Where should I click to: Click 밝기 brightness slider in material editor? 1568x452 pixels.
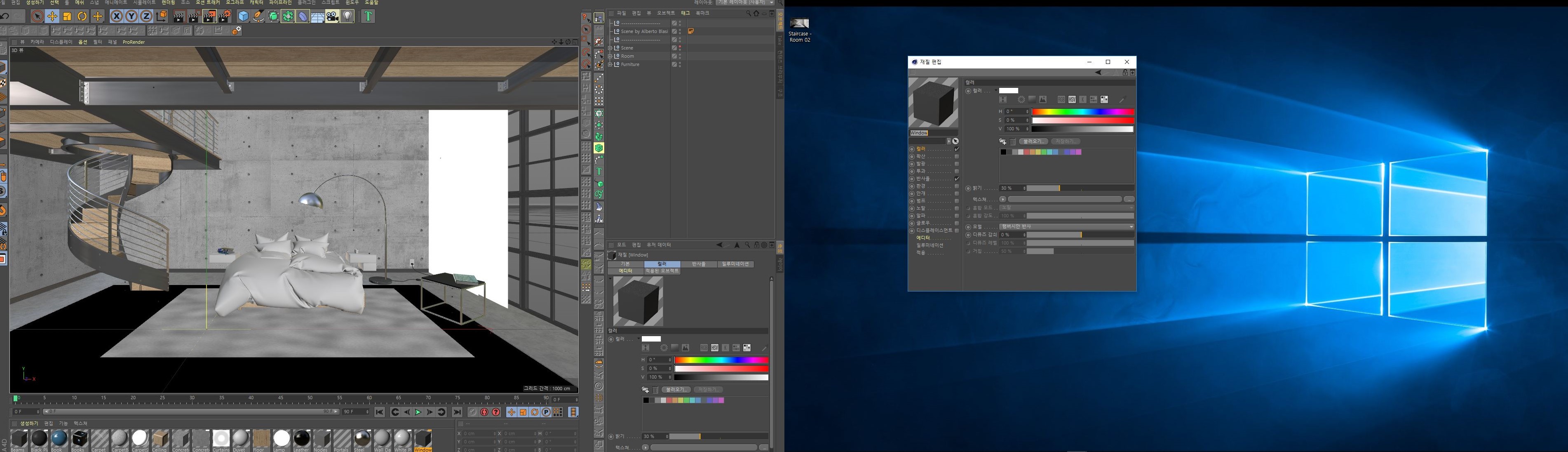1080,188
